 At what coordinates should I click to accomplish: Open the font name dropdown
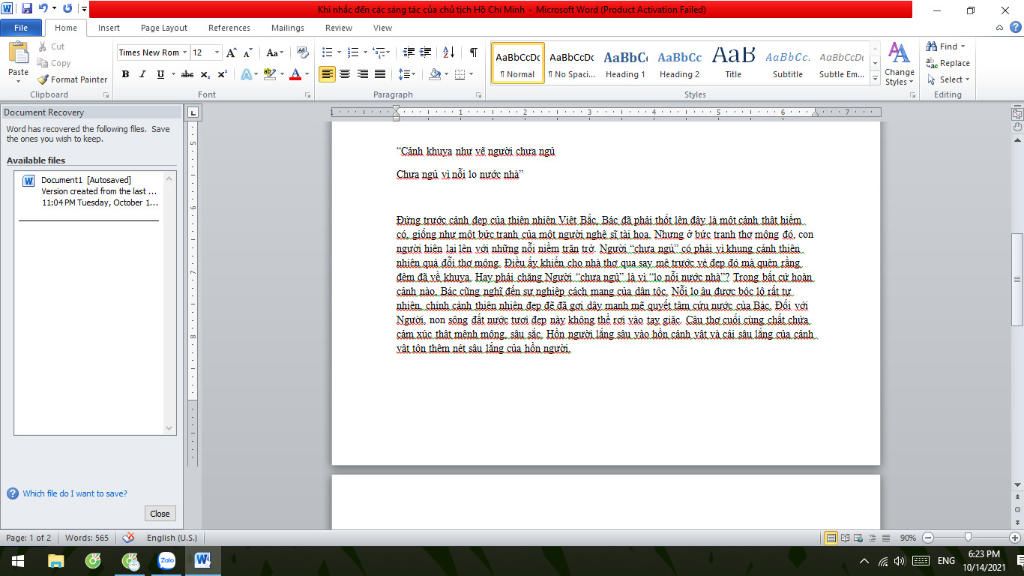point(185,52)
